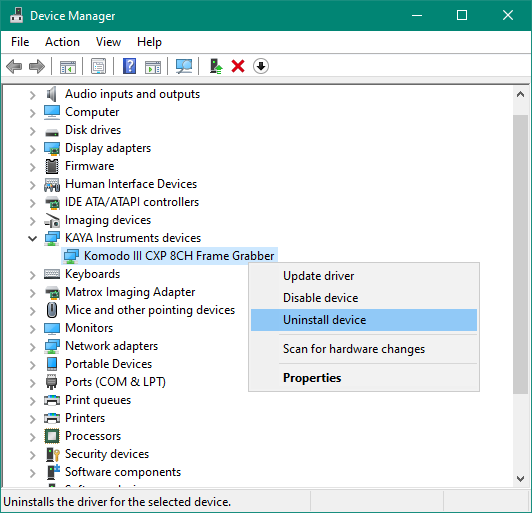This screenshot has width=532, height=513.
Task: Open the File menu
Action: 20,42
